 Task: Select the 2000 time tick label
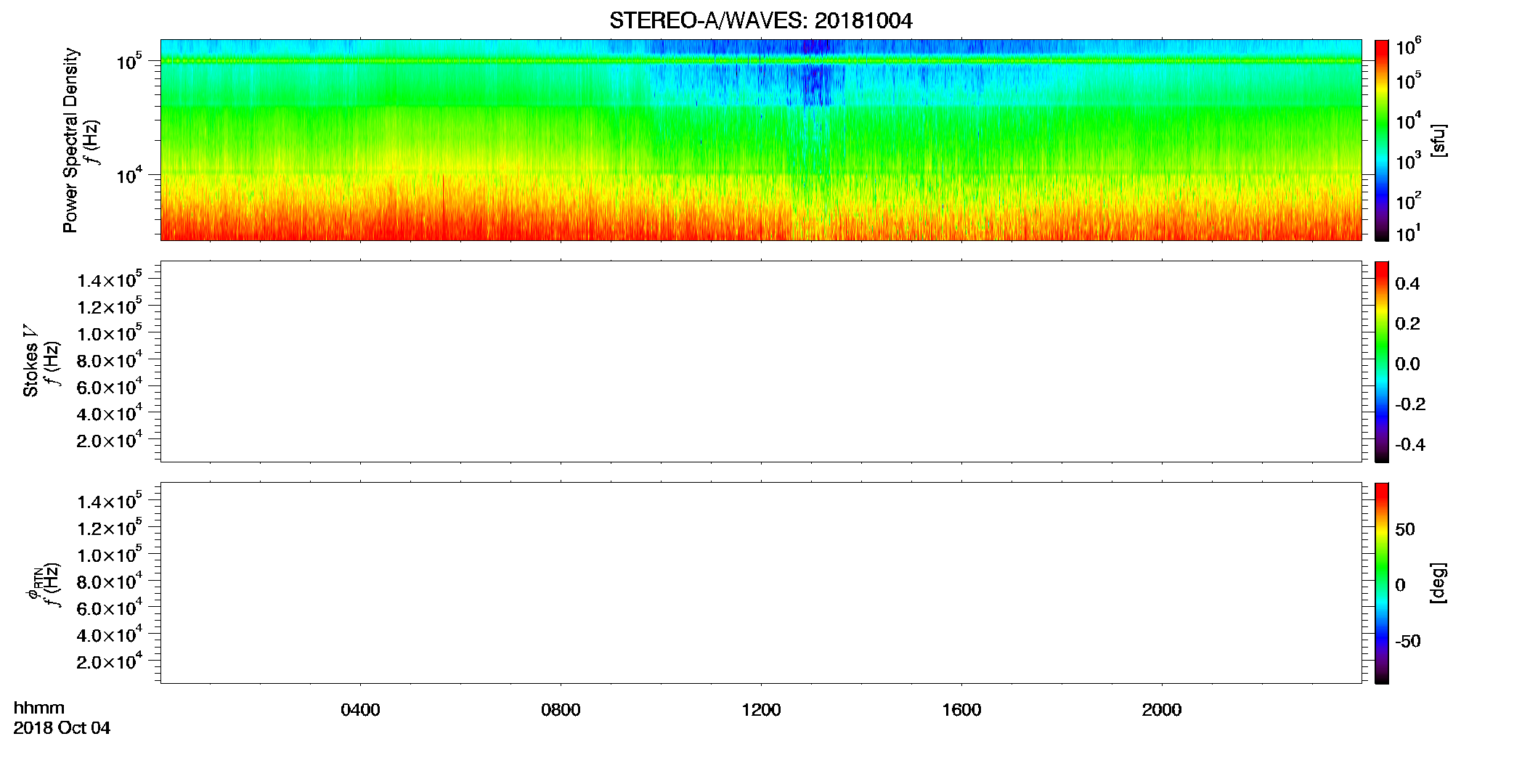click(1162, 710)
